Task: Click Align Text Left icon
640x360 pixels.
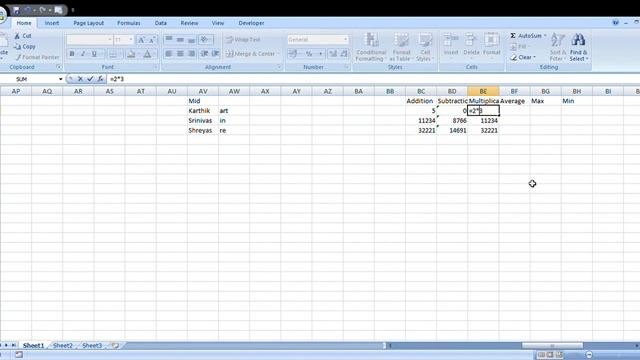Action: (x=169, y=53)
